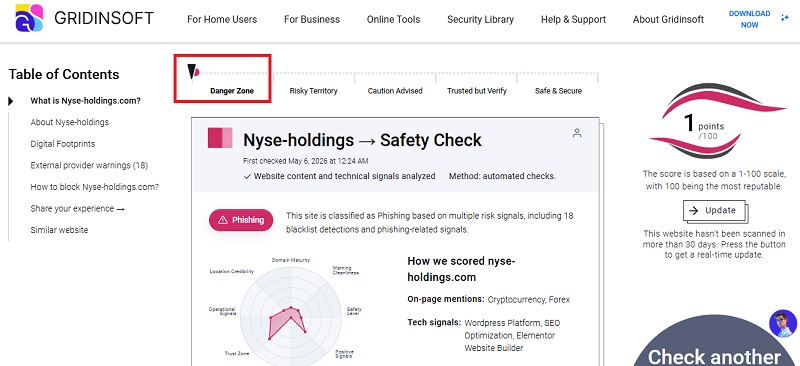This screenshot has width=800, height=366.
Task: Click the support assistant avatar icon
Action: (x=783, y=323)
